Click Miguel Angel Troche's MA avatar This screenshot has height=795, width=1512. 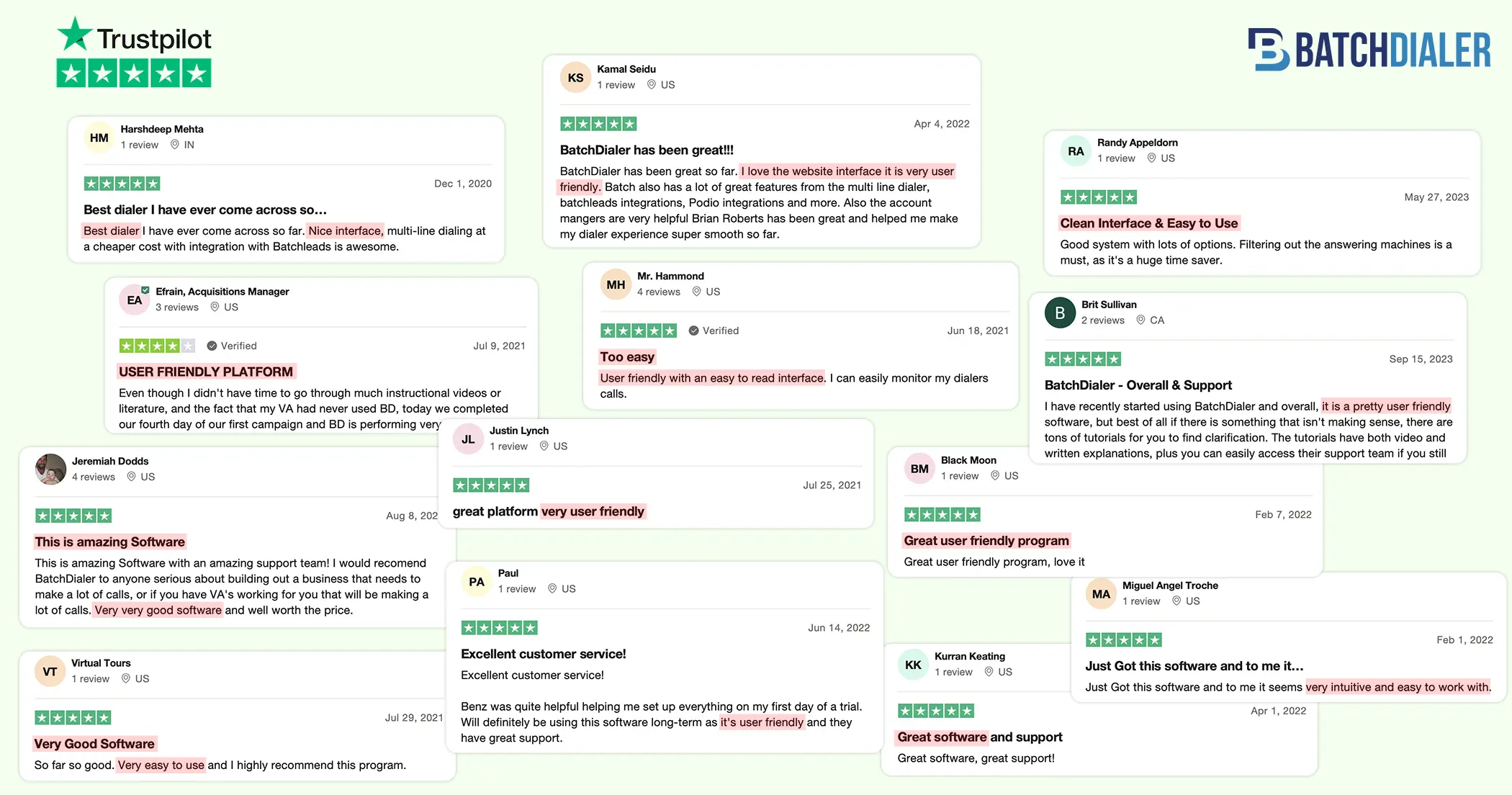pos(1101,594)
